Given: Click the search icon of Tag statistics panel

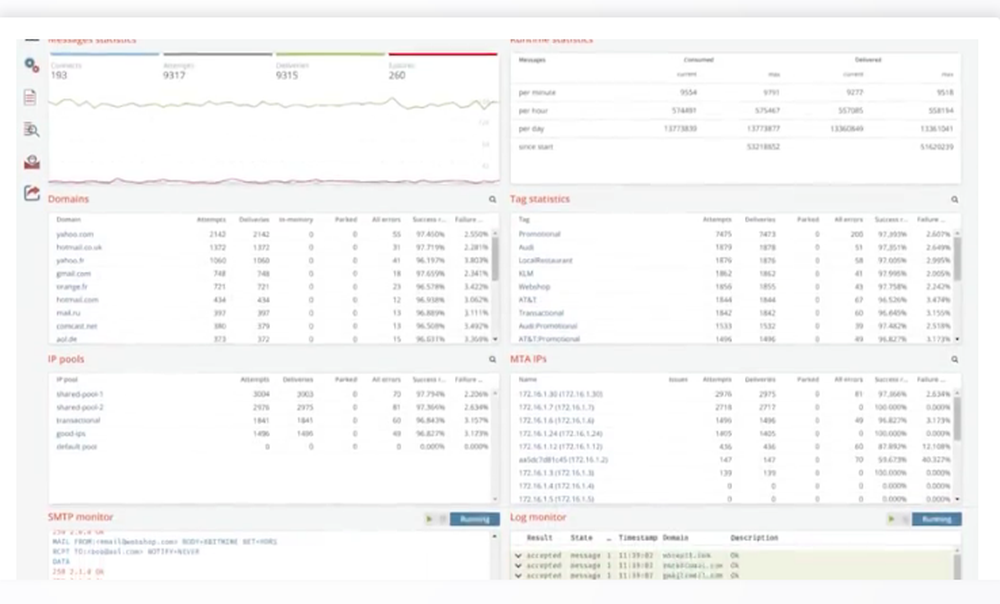Looking at the screenshot, I should pyautogui.click(x=955, y=200).
